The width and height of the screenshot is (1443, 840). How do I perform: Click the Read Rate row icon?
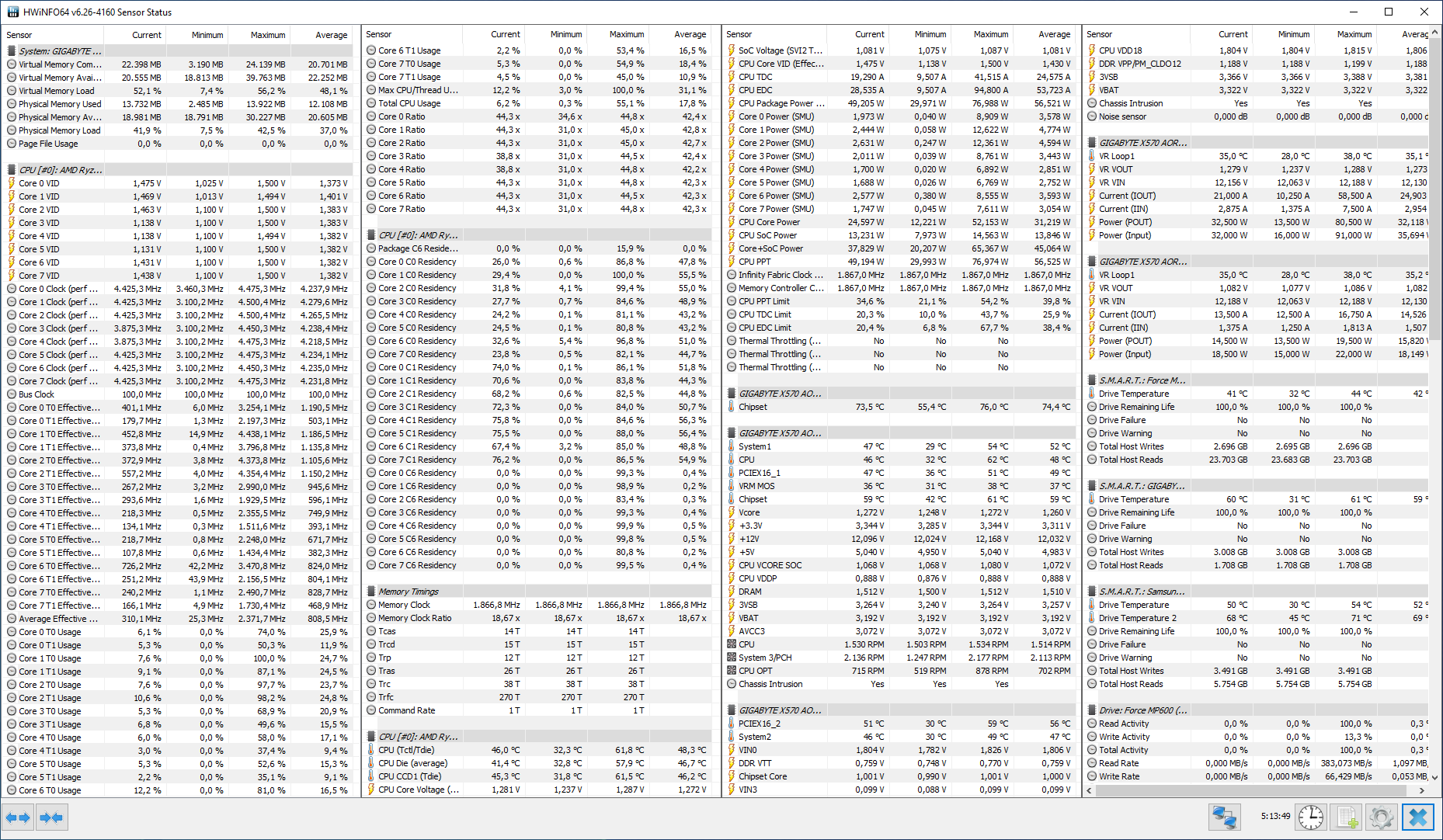point(1092,763)
